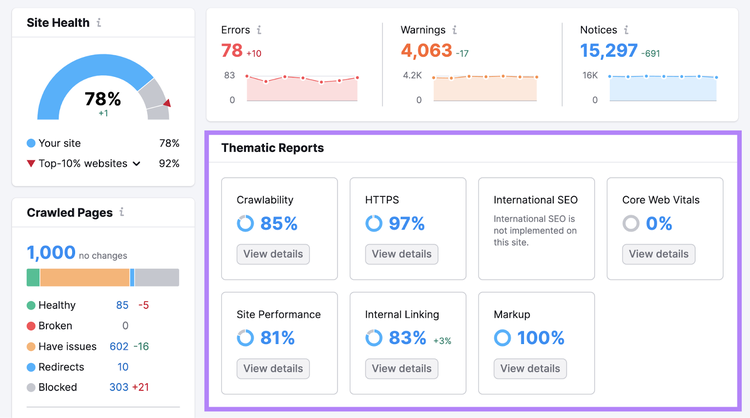Click the Redirects count 10
This screenshot has height=418, width=750.
pyautogui.click(x=123, y=367)
